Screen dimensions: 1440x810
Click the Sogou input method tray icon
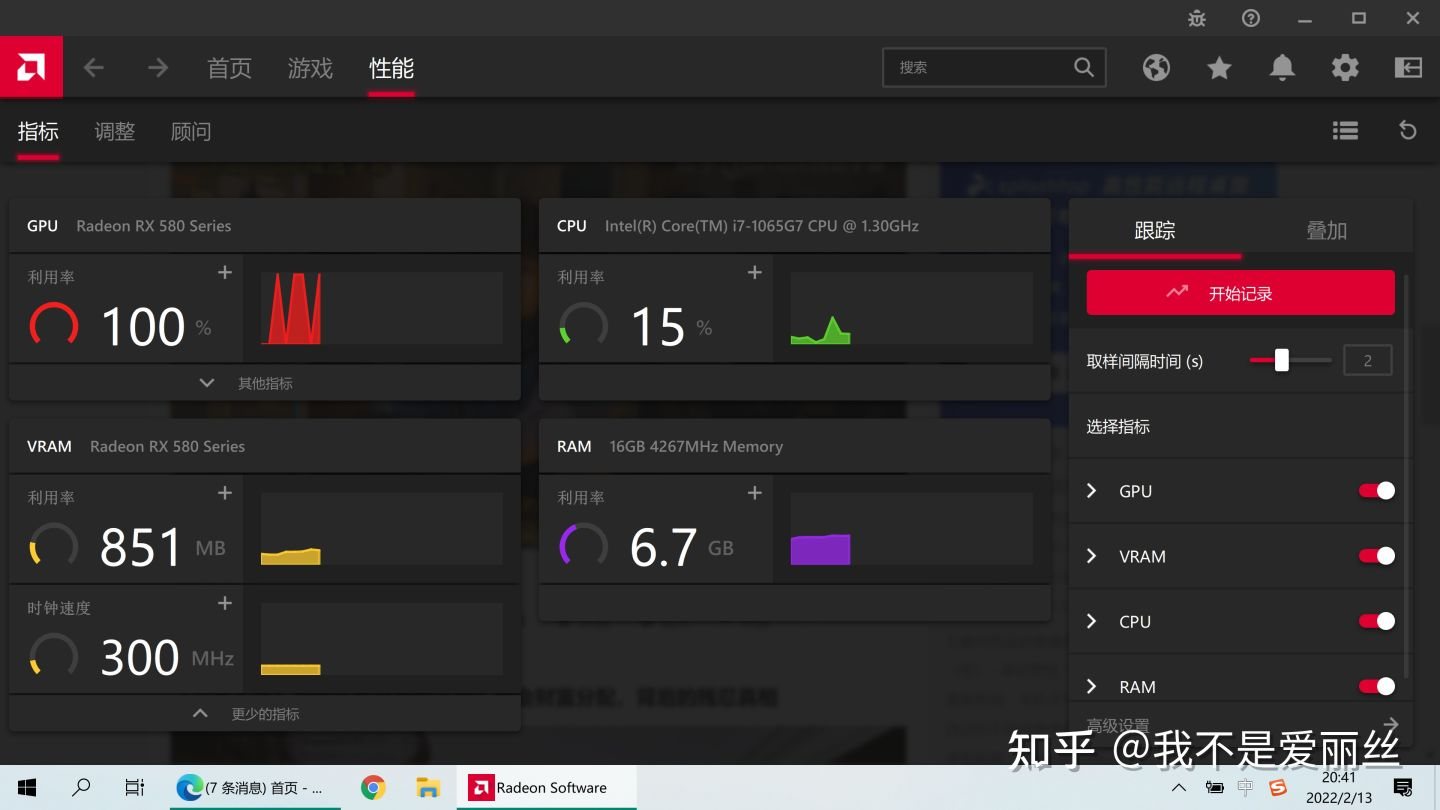[1277, 788]
